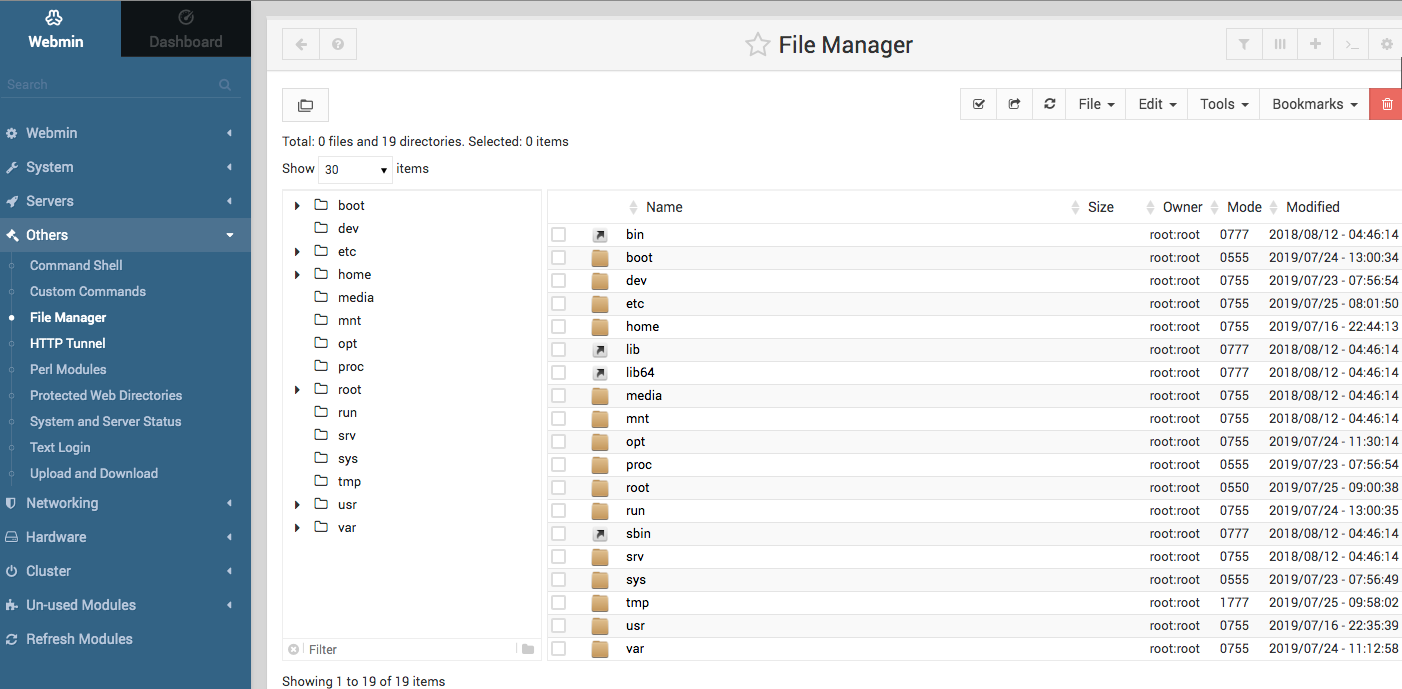
Task: Click the tree Filter input field
Action: pyautogui.click(x=410, y=649)
